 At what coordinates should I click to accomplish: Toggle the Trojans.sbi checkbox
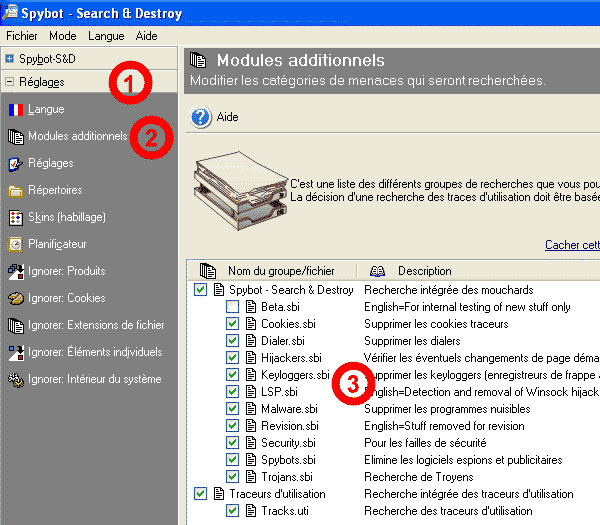(x=232, y=477)
